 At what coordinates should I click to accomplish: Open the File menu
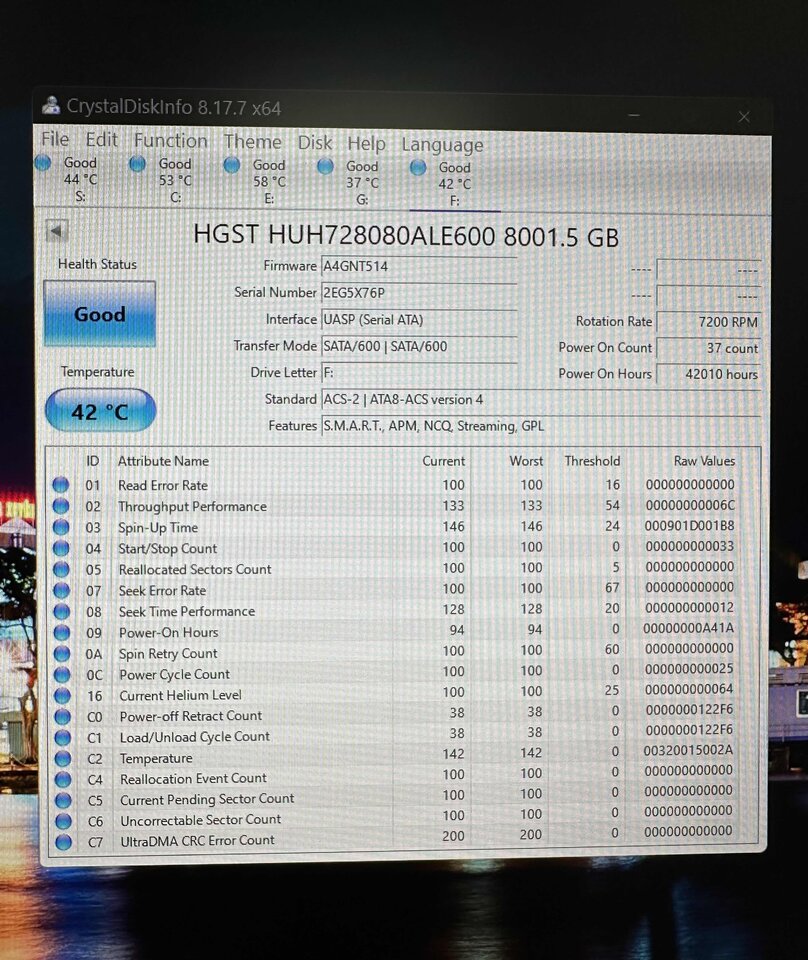(55, 139)
